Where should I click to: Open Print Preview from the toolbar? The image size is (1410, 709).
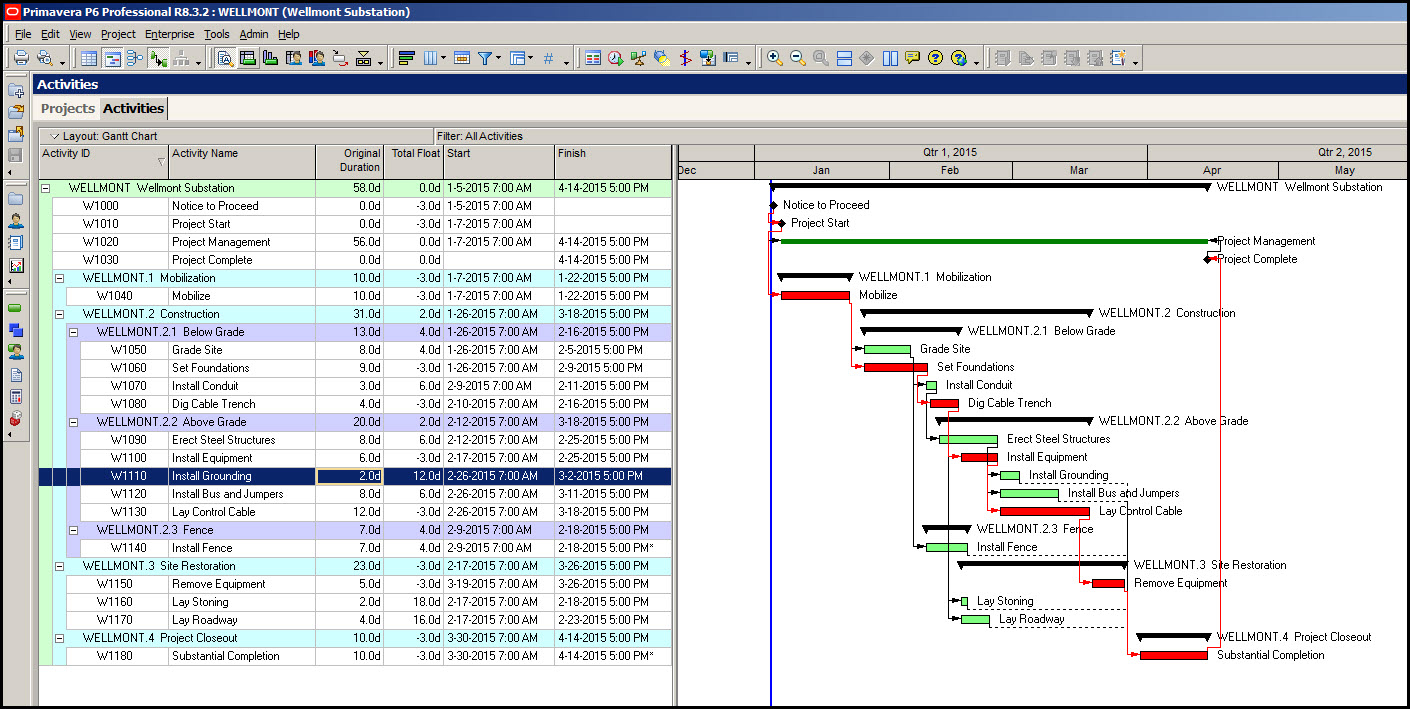click(x=45, y=58)
